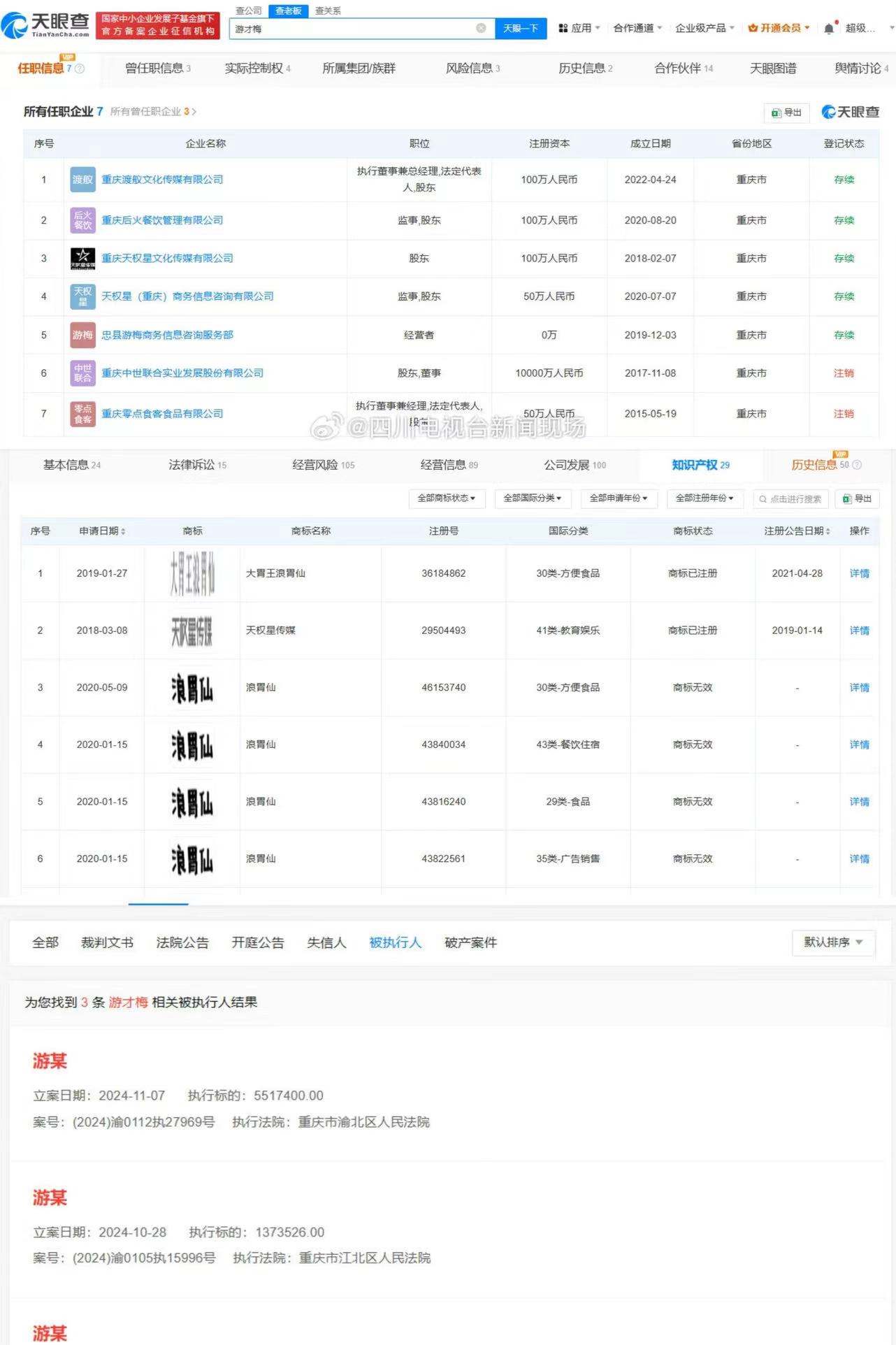Open the 全部注册年份 dropdown filter
The height and width of the screenshot is (1345, 896).
(x=704, y=498)
